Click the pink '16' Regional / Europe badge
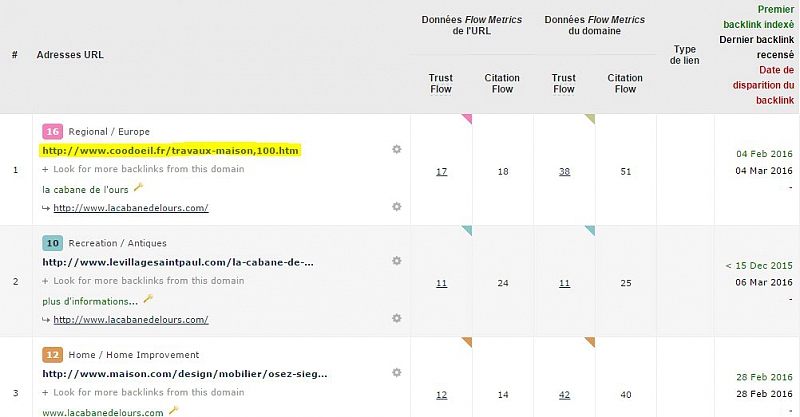 (52, 131)
